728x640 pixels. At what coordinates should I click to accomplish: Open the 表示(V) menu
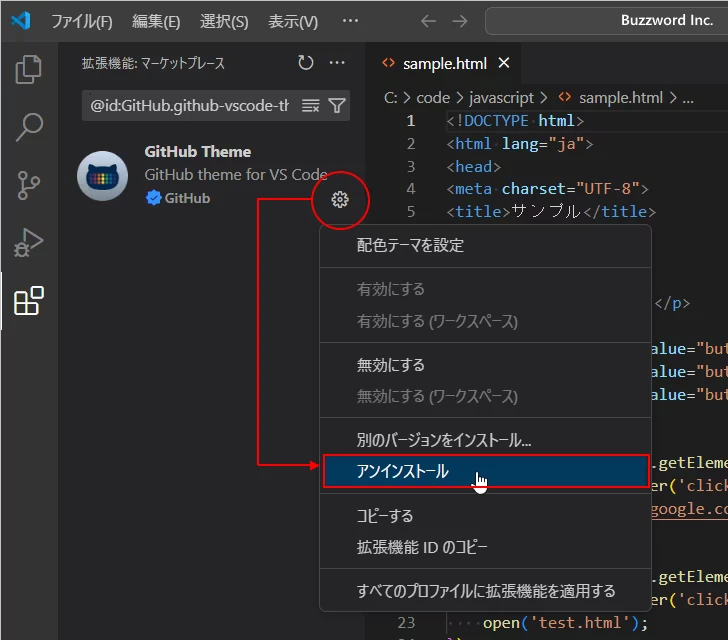[x=293, y=21]
